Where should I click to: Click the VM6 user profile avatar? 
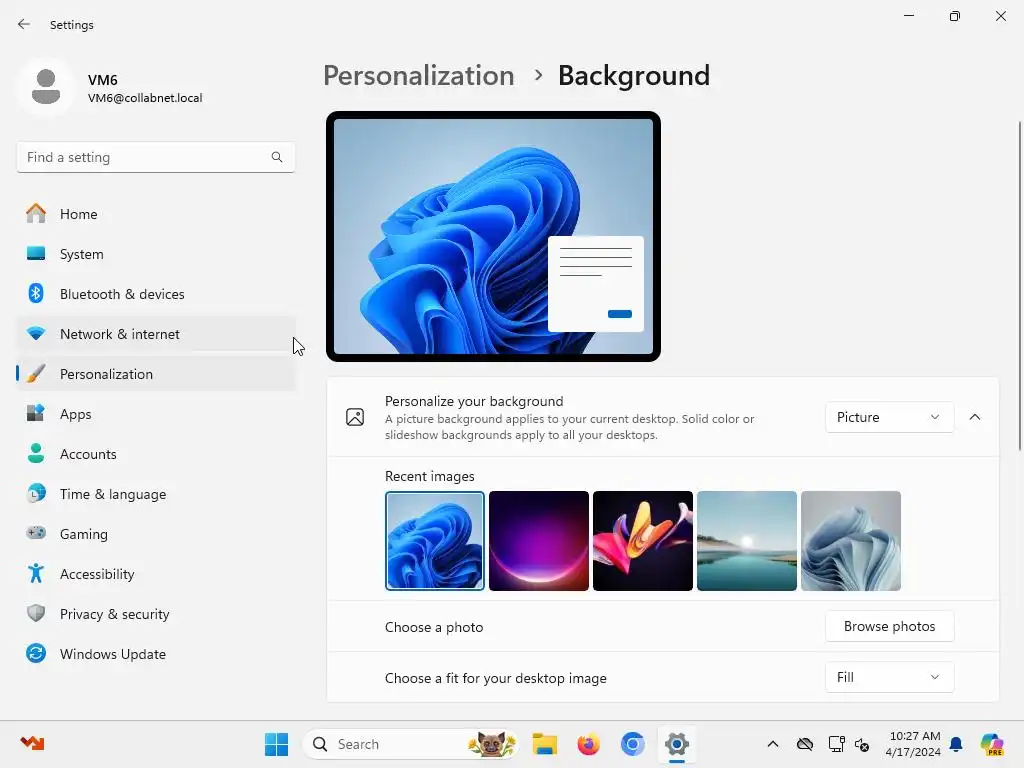[x=46, y=87]
